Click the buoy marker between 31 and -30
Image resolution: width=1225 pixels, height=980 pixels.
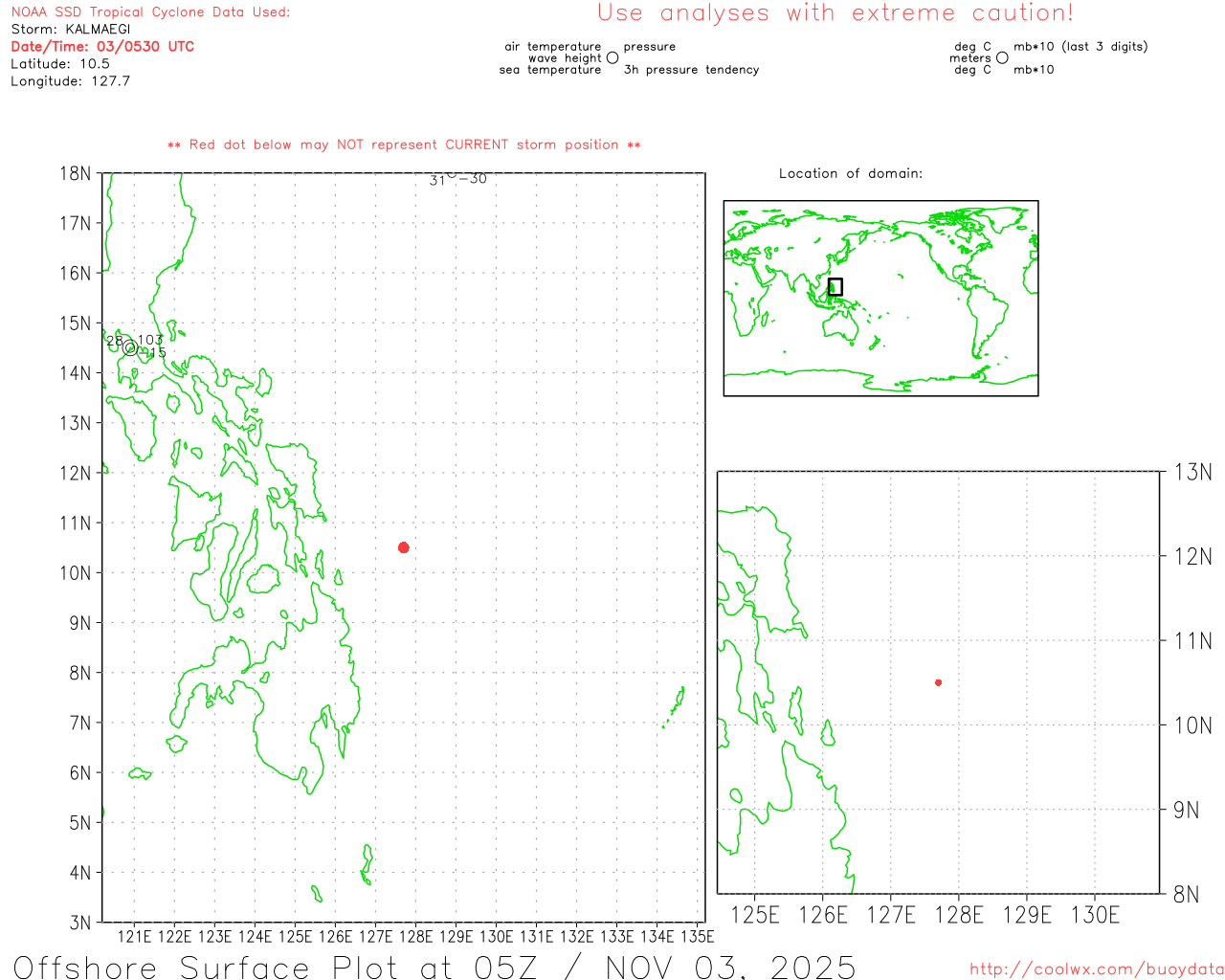coord(452,175)
